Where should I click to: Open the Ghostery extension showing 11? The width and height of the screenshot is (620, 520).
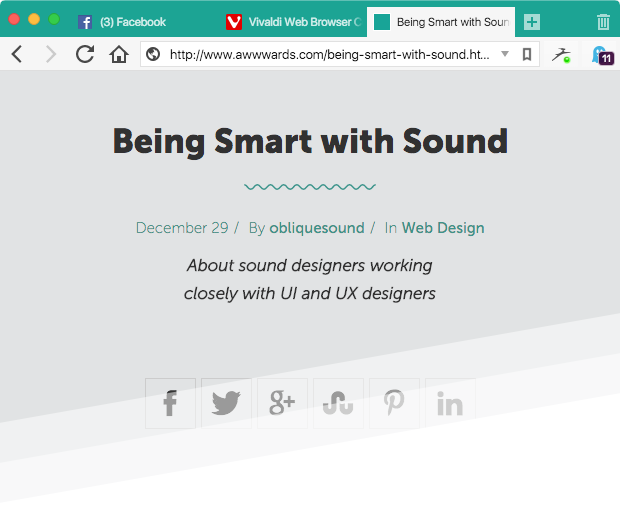click(x=603, y=55)
